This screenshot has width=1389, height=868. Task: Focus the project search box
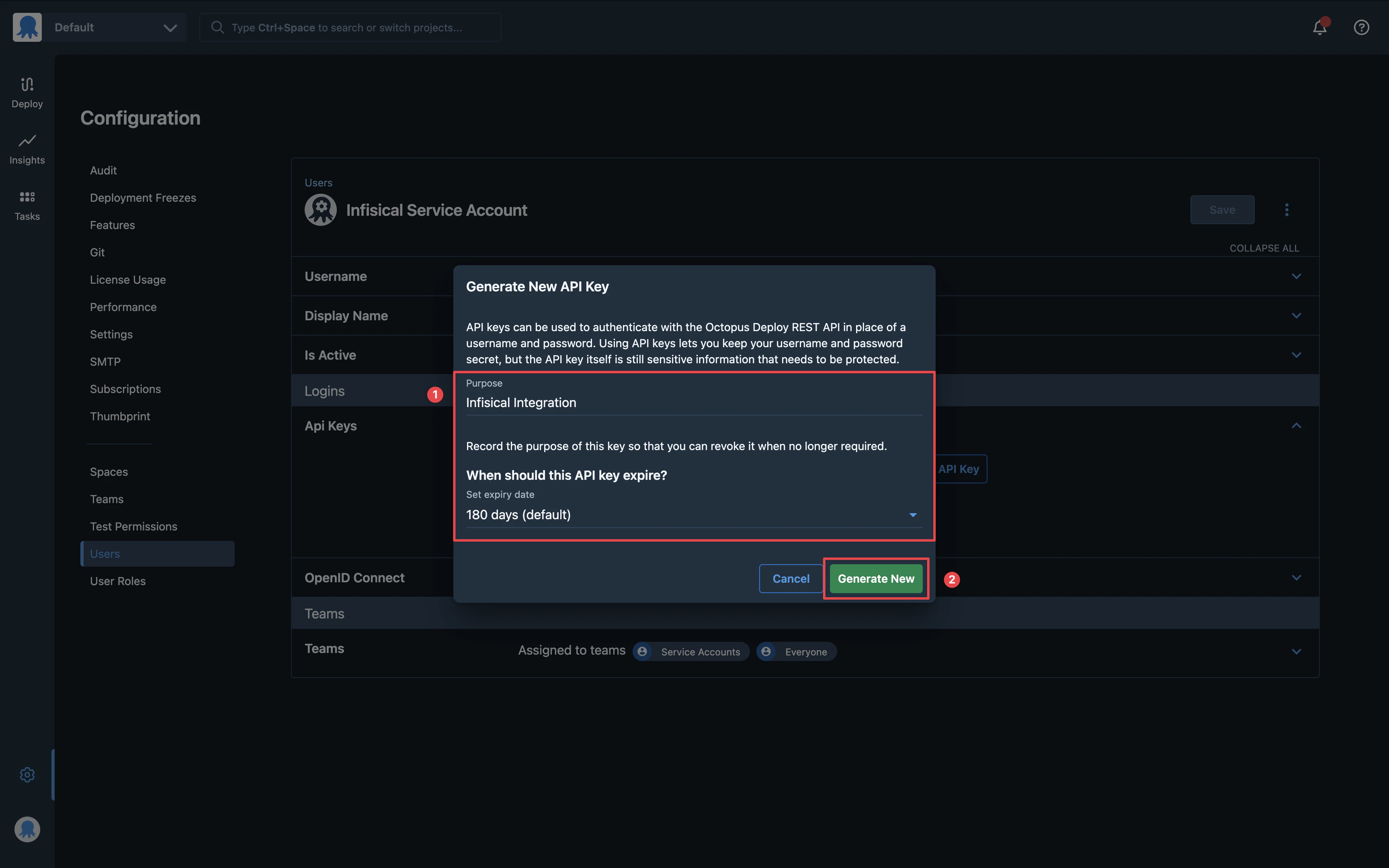[350, 27]
